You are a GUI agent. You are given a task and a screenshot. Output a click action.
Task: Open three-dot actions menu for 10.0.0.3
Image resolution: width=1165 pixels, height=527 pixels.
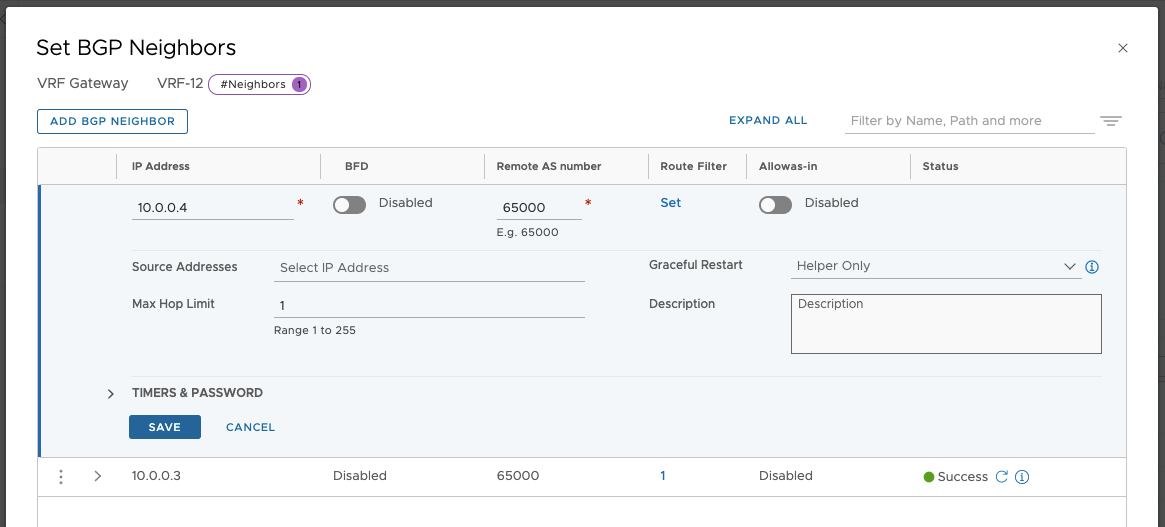(61, 477)
